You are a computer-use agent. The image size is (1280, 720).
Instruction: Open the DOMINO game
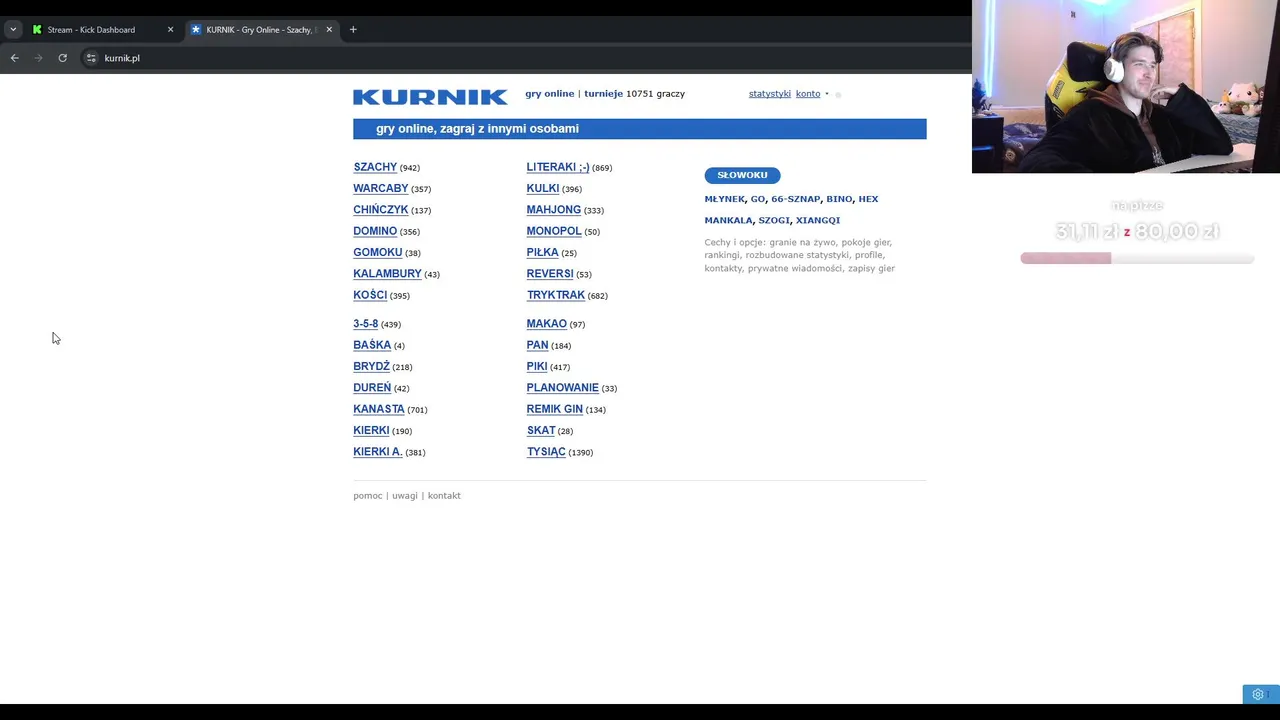(375, 231)
